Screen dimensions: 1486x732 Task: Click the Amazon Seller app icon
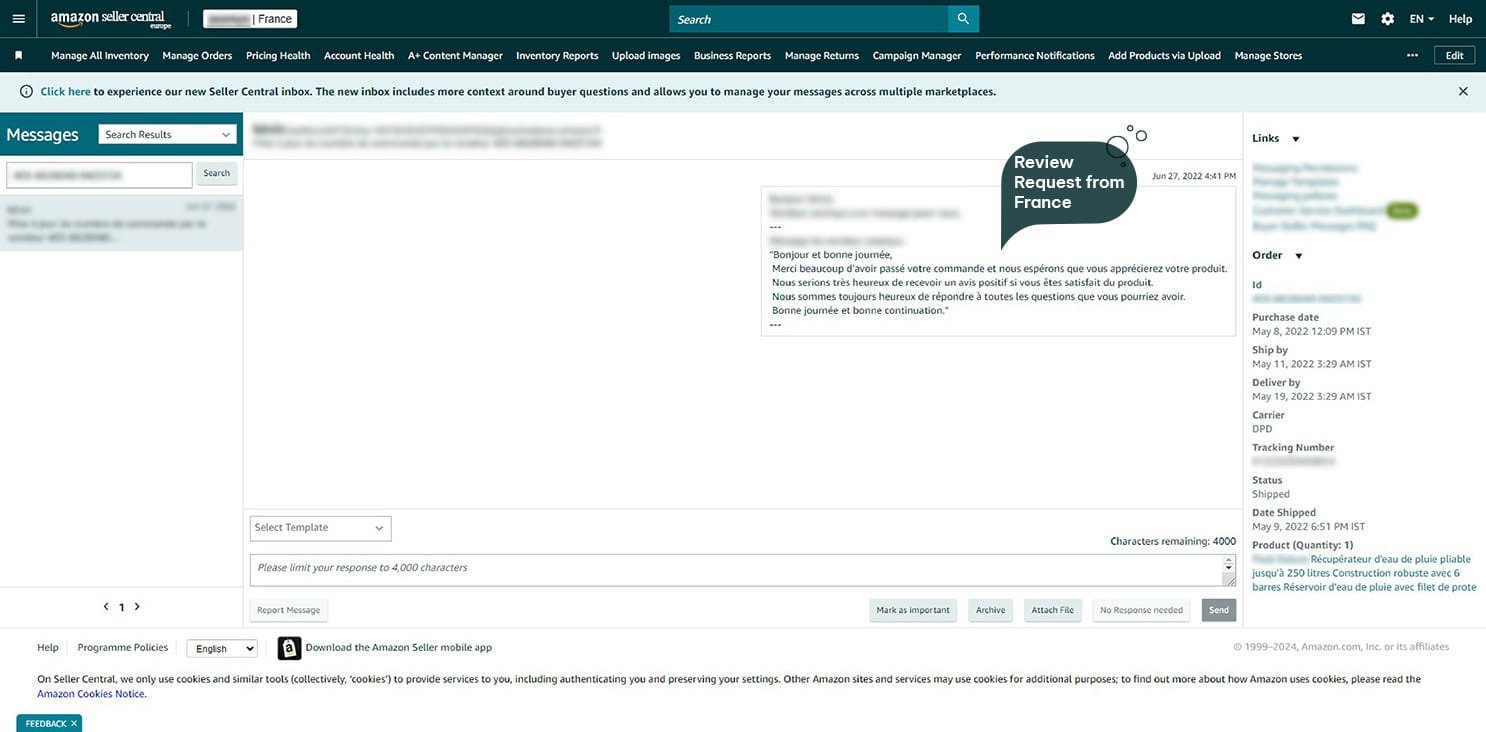289,648
